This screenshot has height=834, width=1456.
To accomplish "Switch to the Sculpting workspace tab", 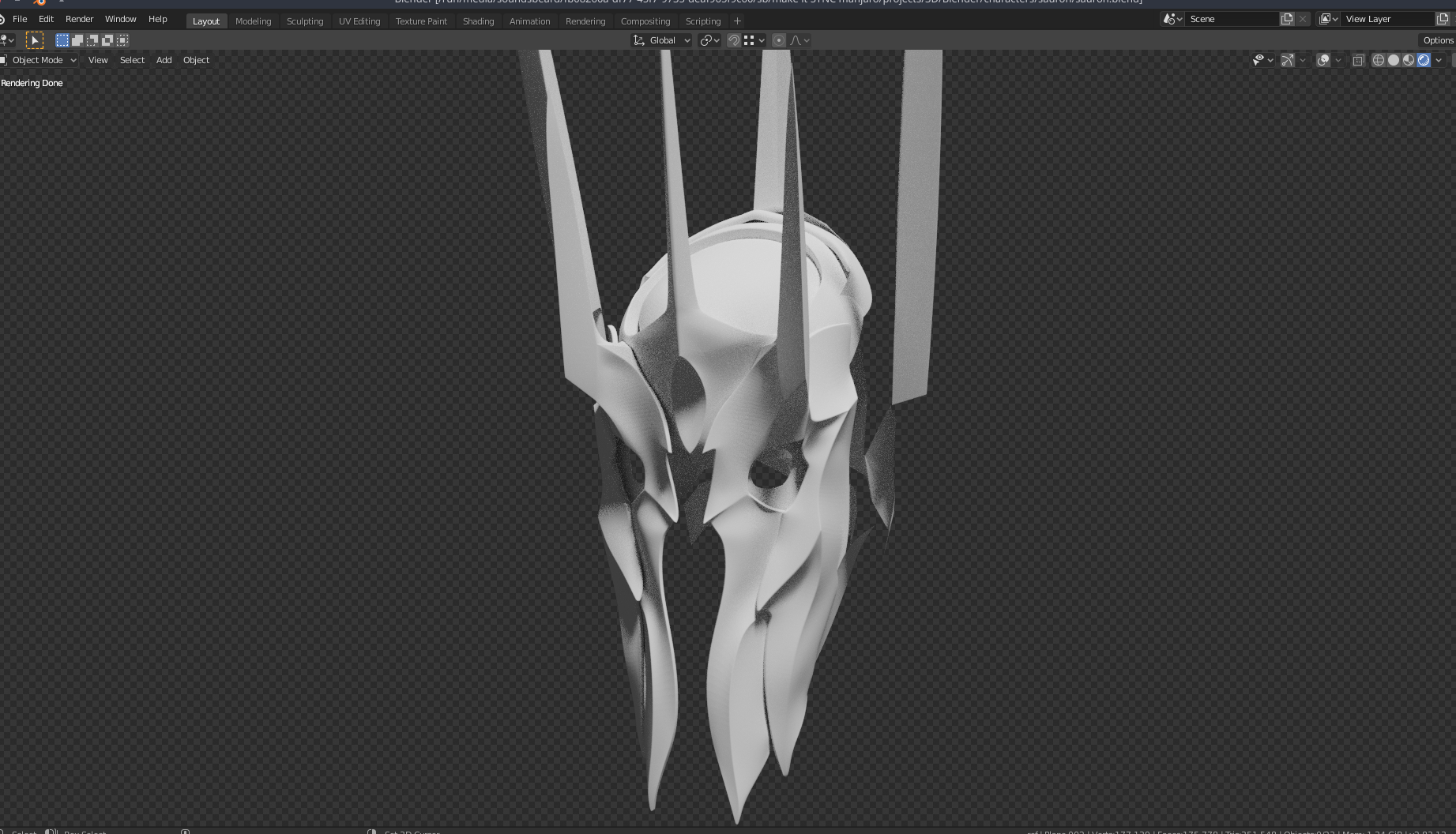I will click(305, 21).
